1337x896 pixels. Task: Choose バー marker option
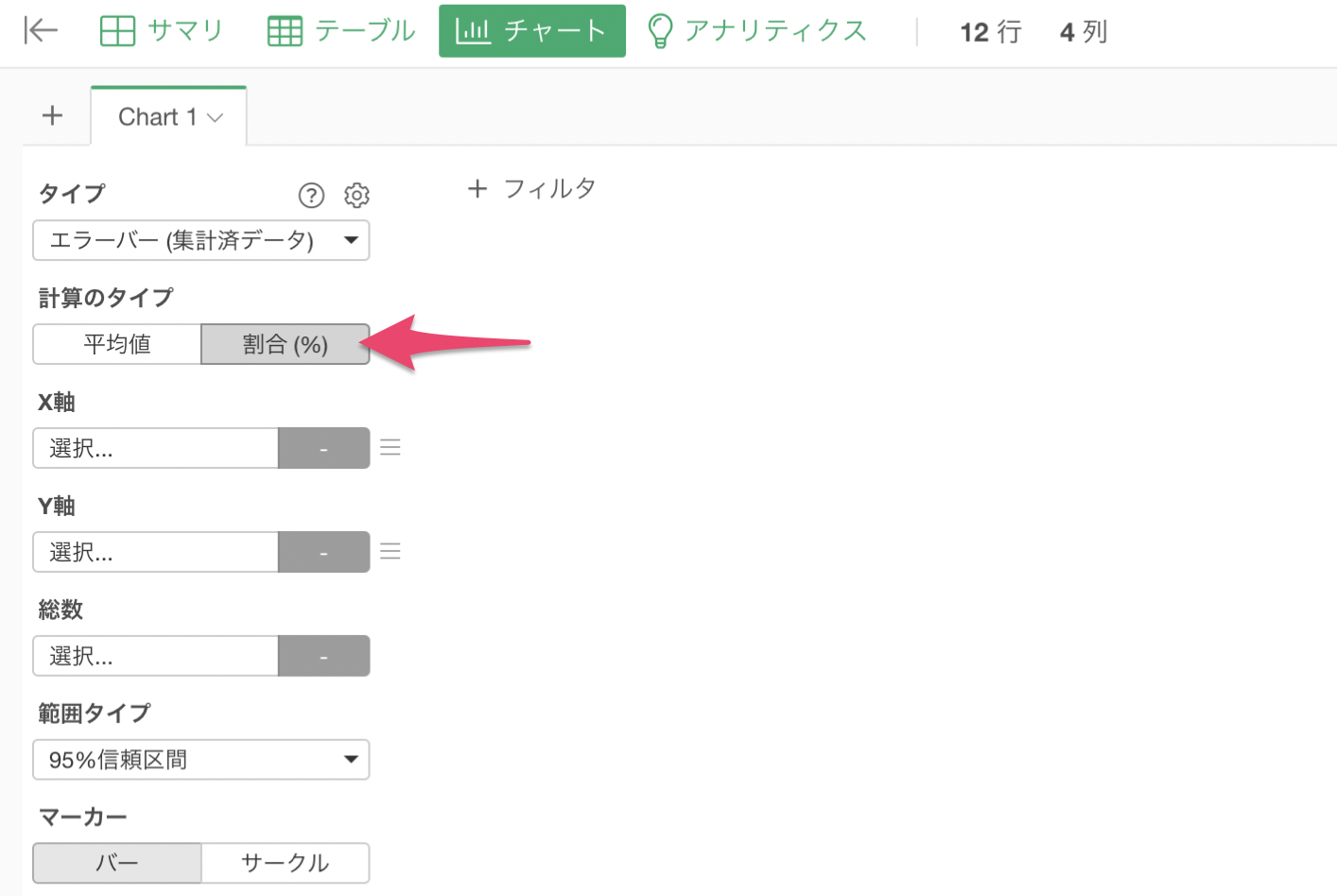(117, 863)
